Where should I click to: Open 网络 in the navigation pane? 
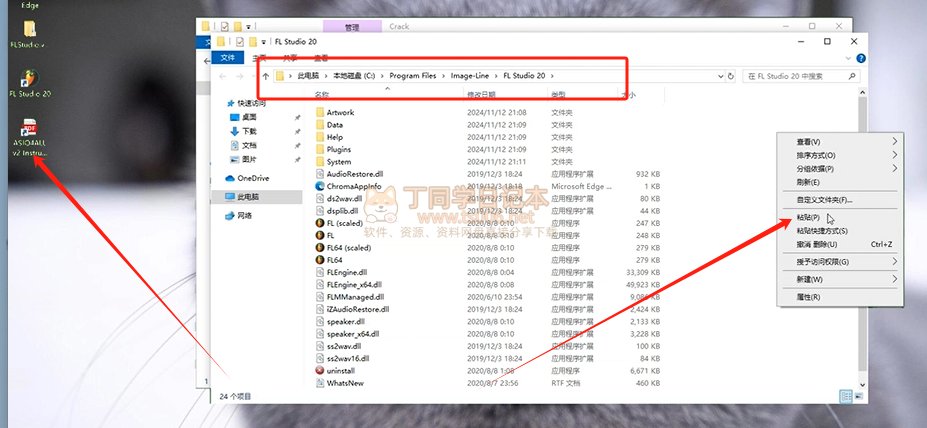pos(239,216)
